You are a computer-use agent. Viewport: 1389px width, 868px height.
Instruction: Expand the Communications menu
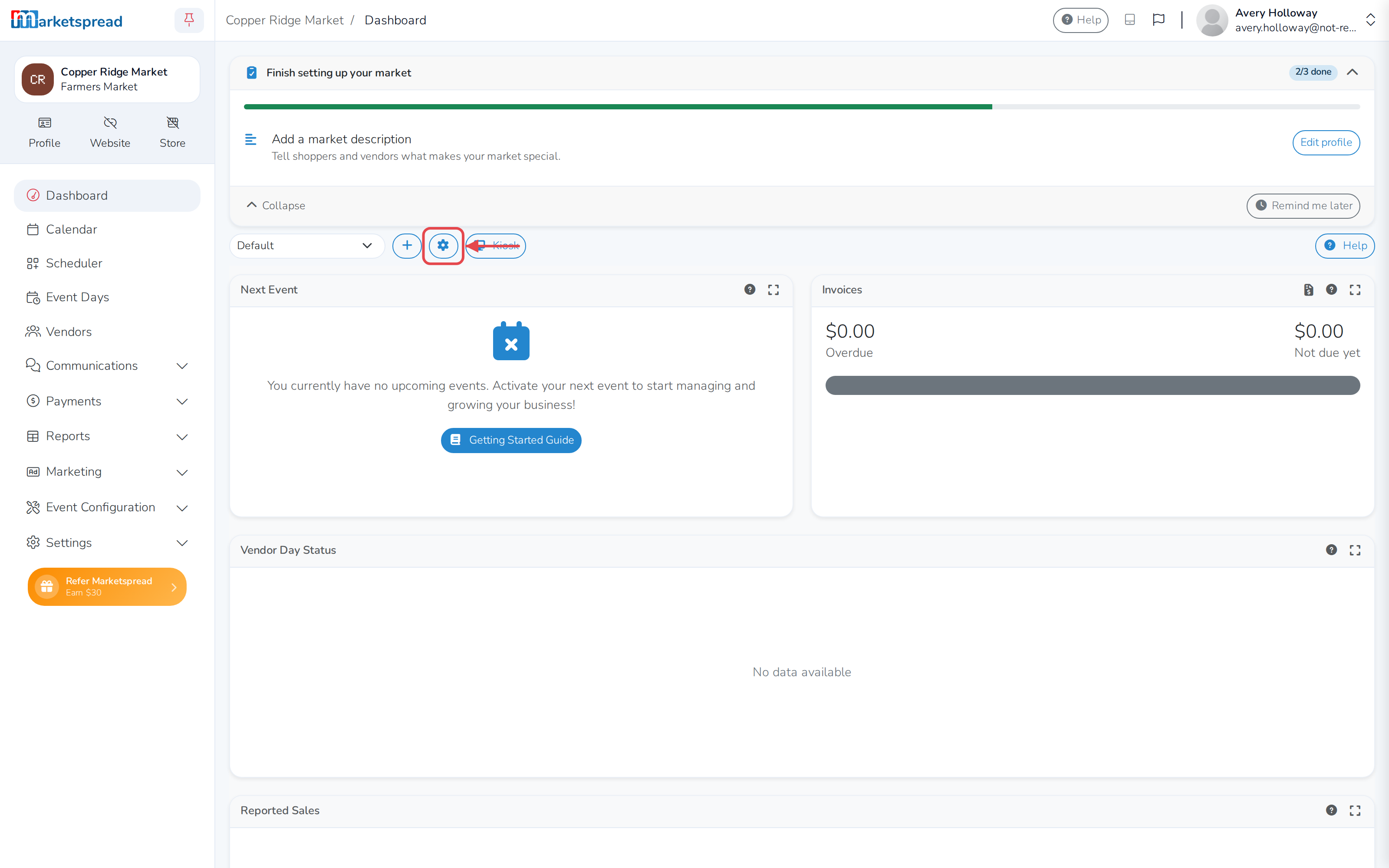(x=107, y=366)
